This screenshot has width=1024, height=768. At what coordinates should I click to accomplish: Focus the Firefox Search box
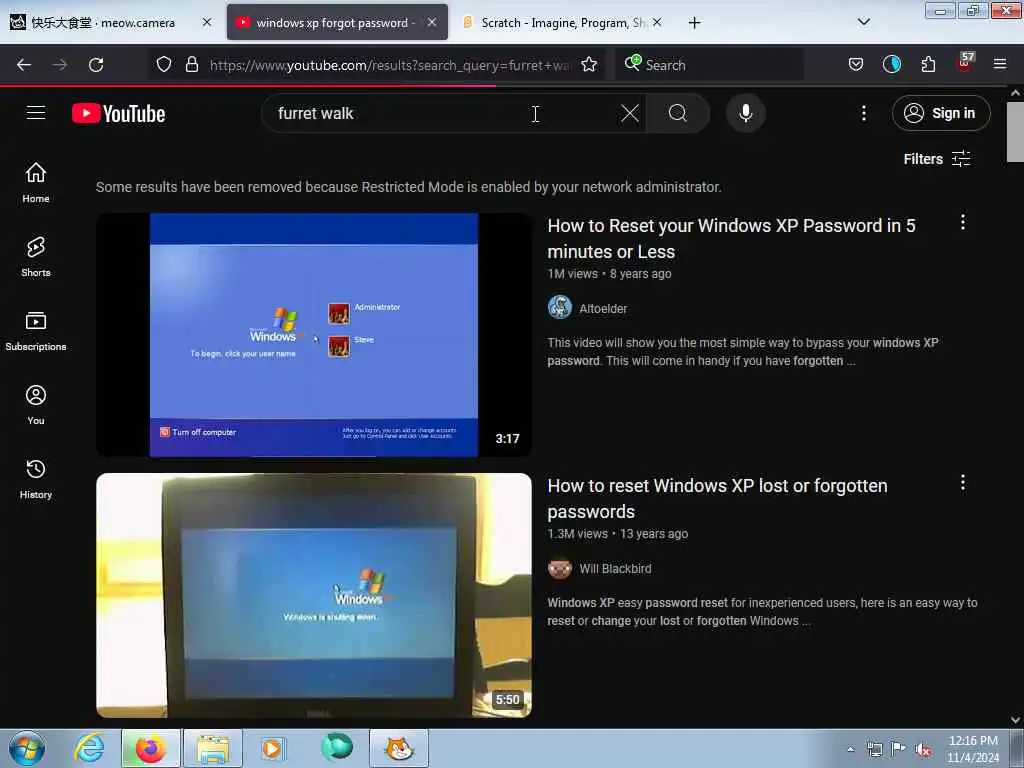pyautogui.click(x=708, y=65)
